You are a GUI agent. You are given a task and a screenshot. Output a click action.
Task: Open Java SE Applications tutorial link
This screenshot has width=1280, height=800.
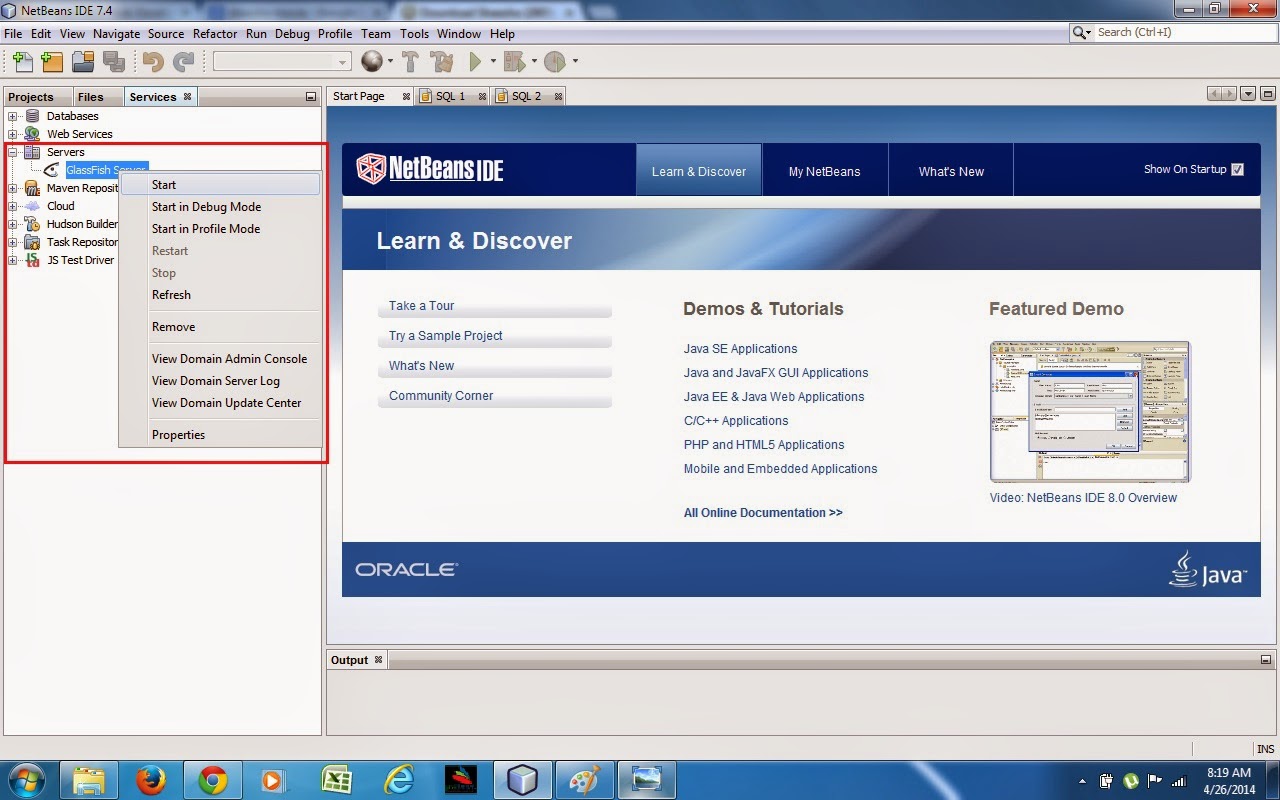[x=740, y=349]
